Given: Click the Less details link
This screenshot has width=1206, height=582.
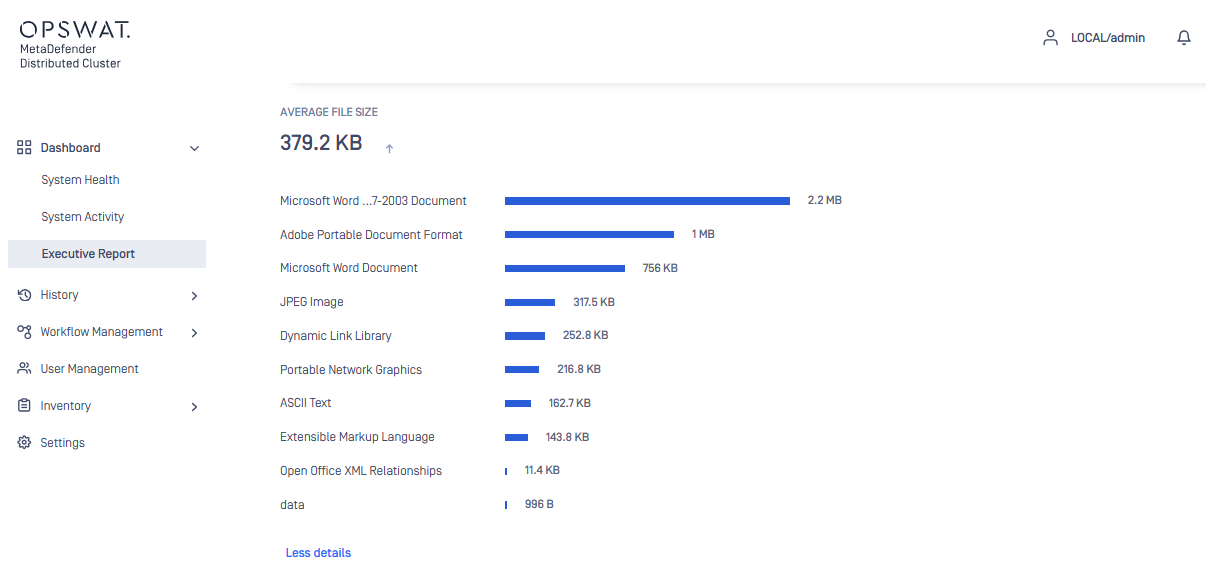Looking at the screenshot, I should click(318, 553).
